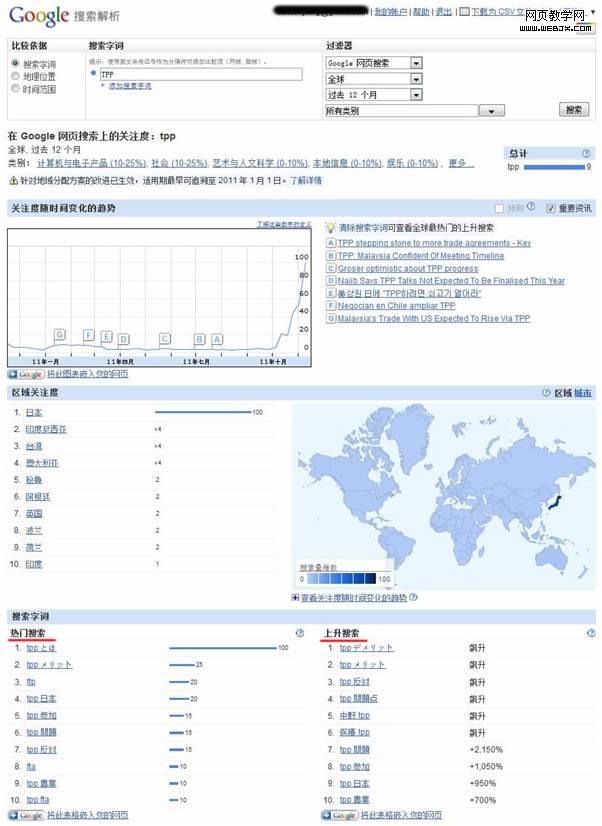The image size is (602, 826).
Task: Click the help icon for 上升搜索
Action: pos(590,633)
